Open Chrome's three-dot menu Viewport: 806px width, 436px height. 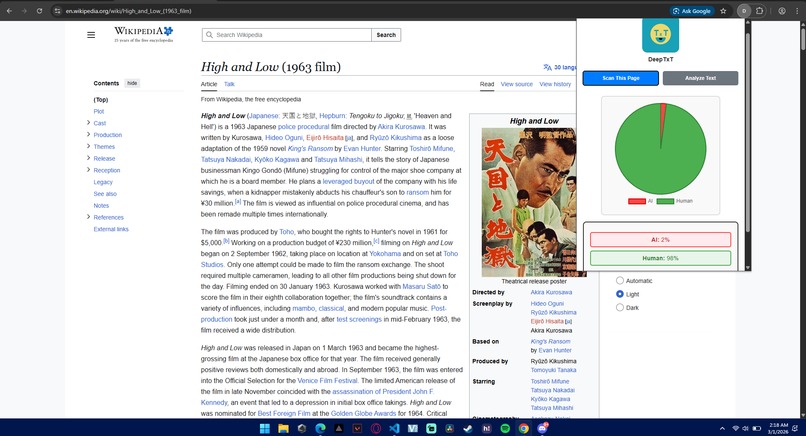(x=797, y=11)
